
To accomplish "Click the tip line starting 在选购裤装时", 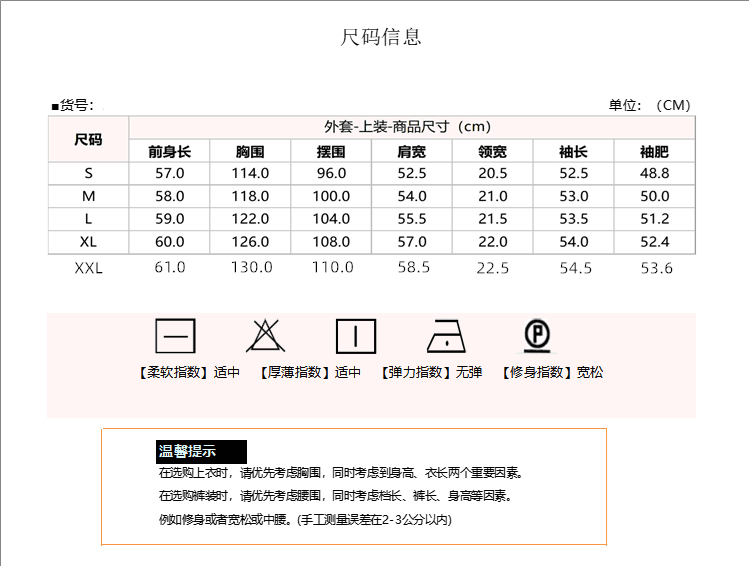I will click(335, 496).
